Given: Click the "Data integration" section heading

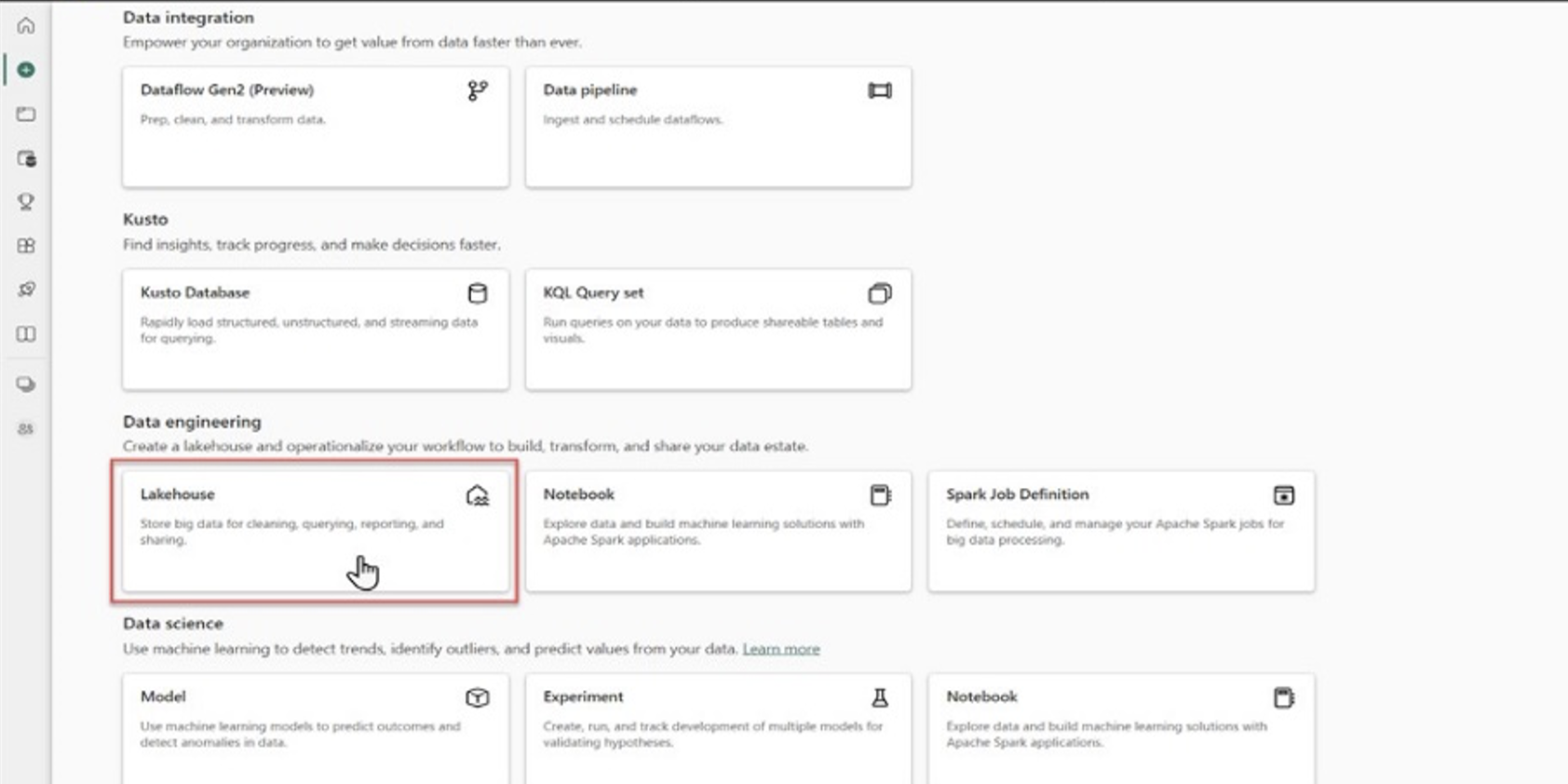Looking at the screenshot, I should click(x=188, y=18).
